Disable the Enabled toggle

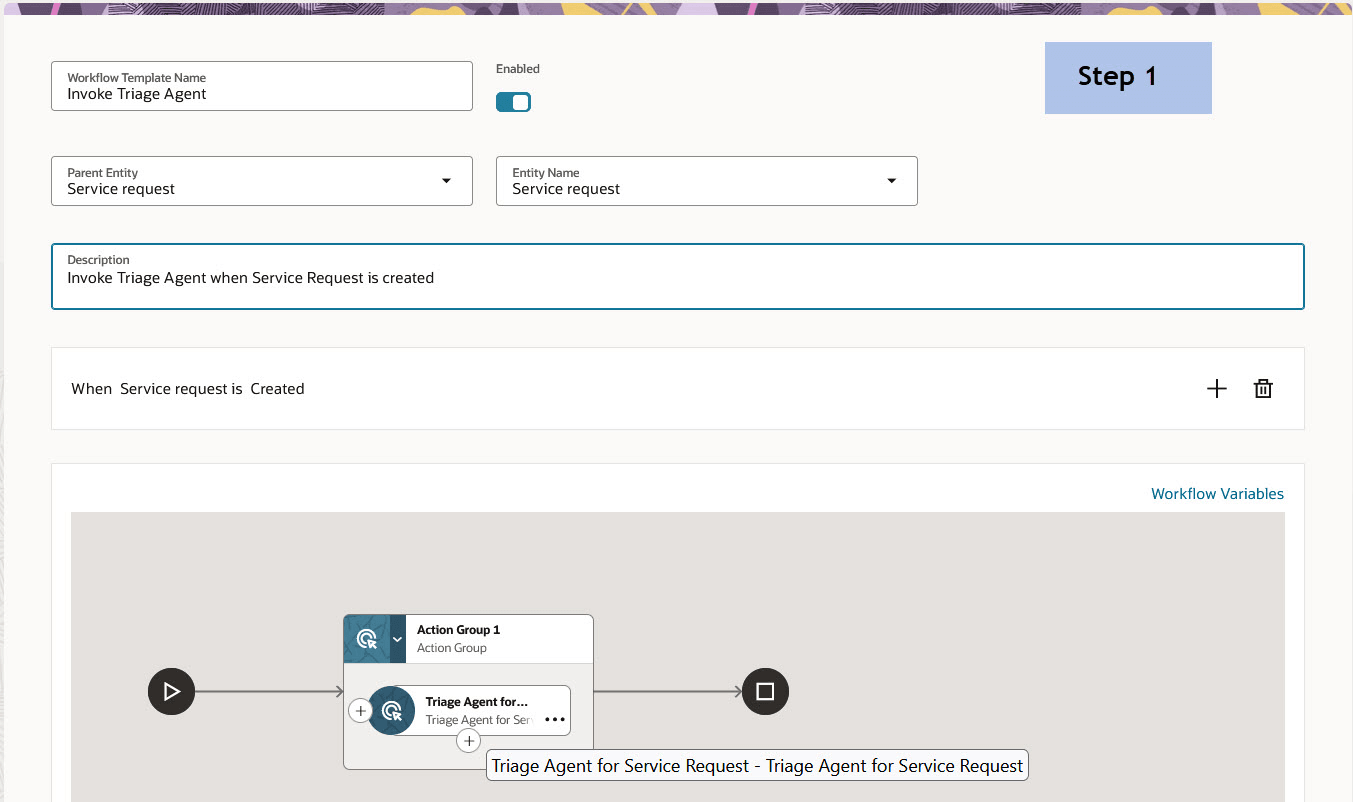tap(513, 101)
